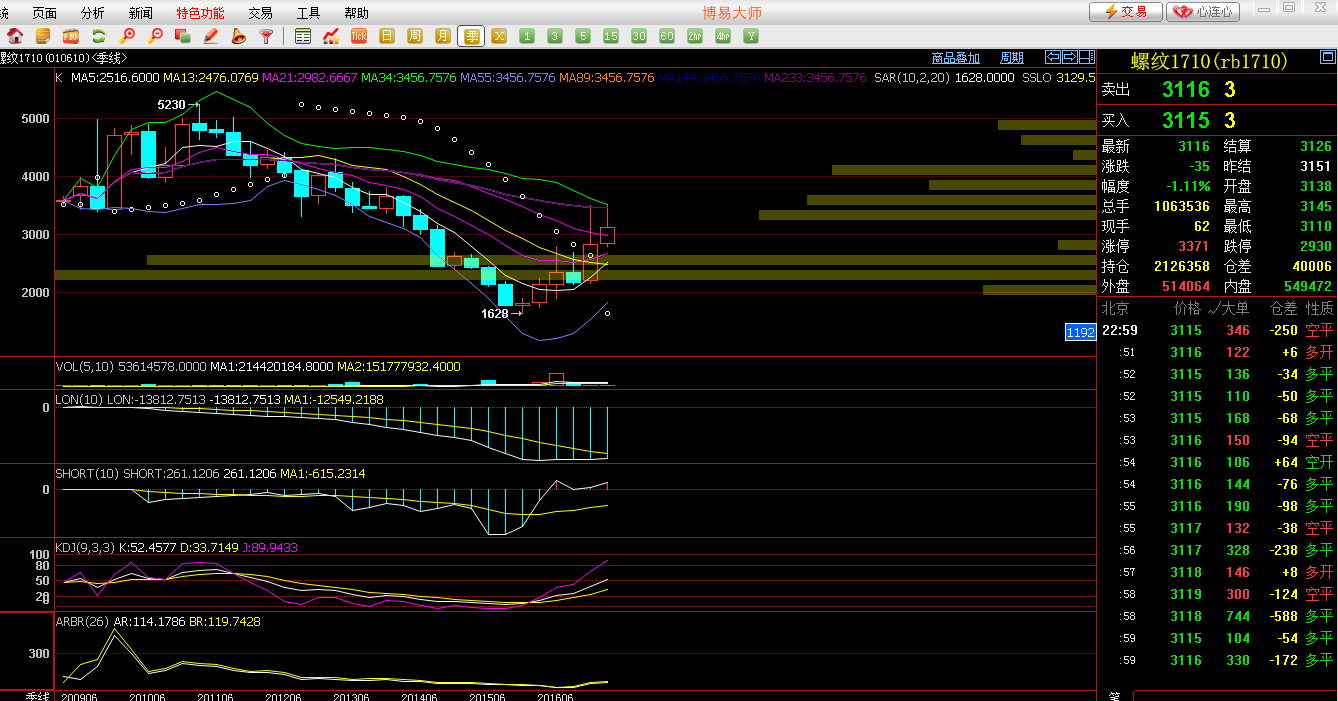1338x701 pixels.
Task: Click the MA5:2516.6000 label
Action: [x=115, y=77]
